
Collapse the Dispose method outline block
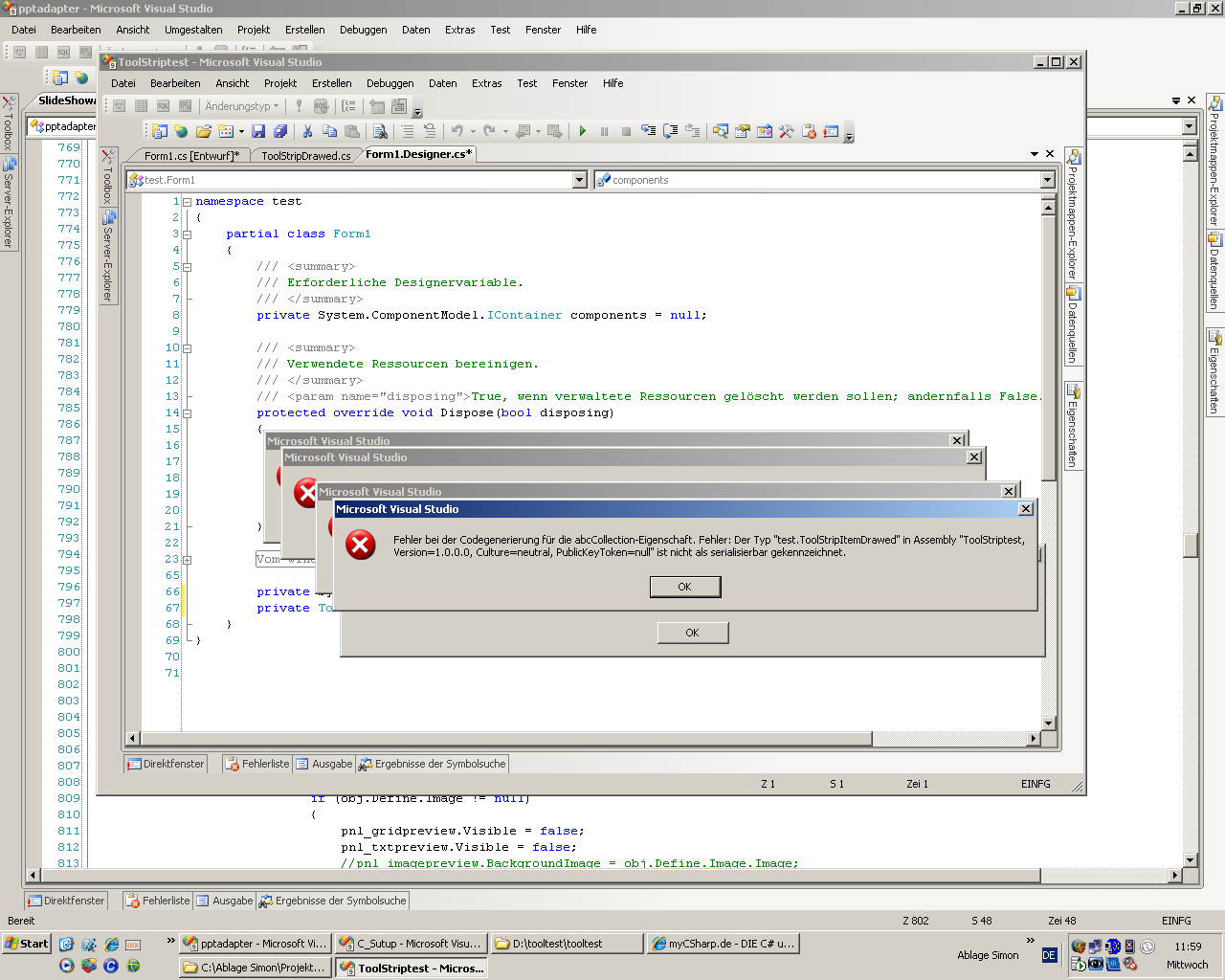click(187, 413)
